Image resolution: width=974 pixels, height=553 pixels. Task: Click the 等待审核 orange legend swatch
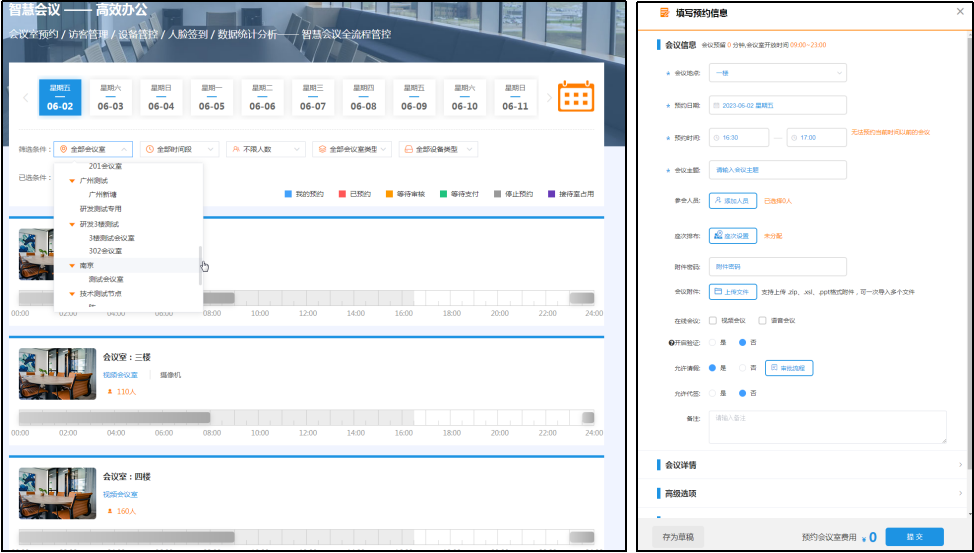389,194
